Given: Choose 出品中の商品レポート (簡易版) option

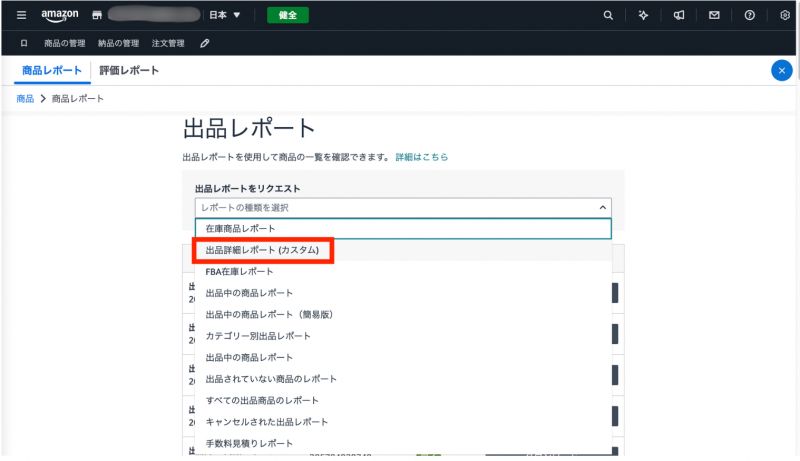Looking at the screenshot, I should pyautogui.click(x=403, y=315).
